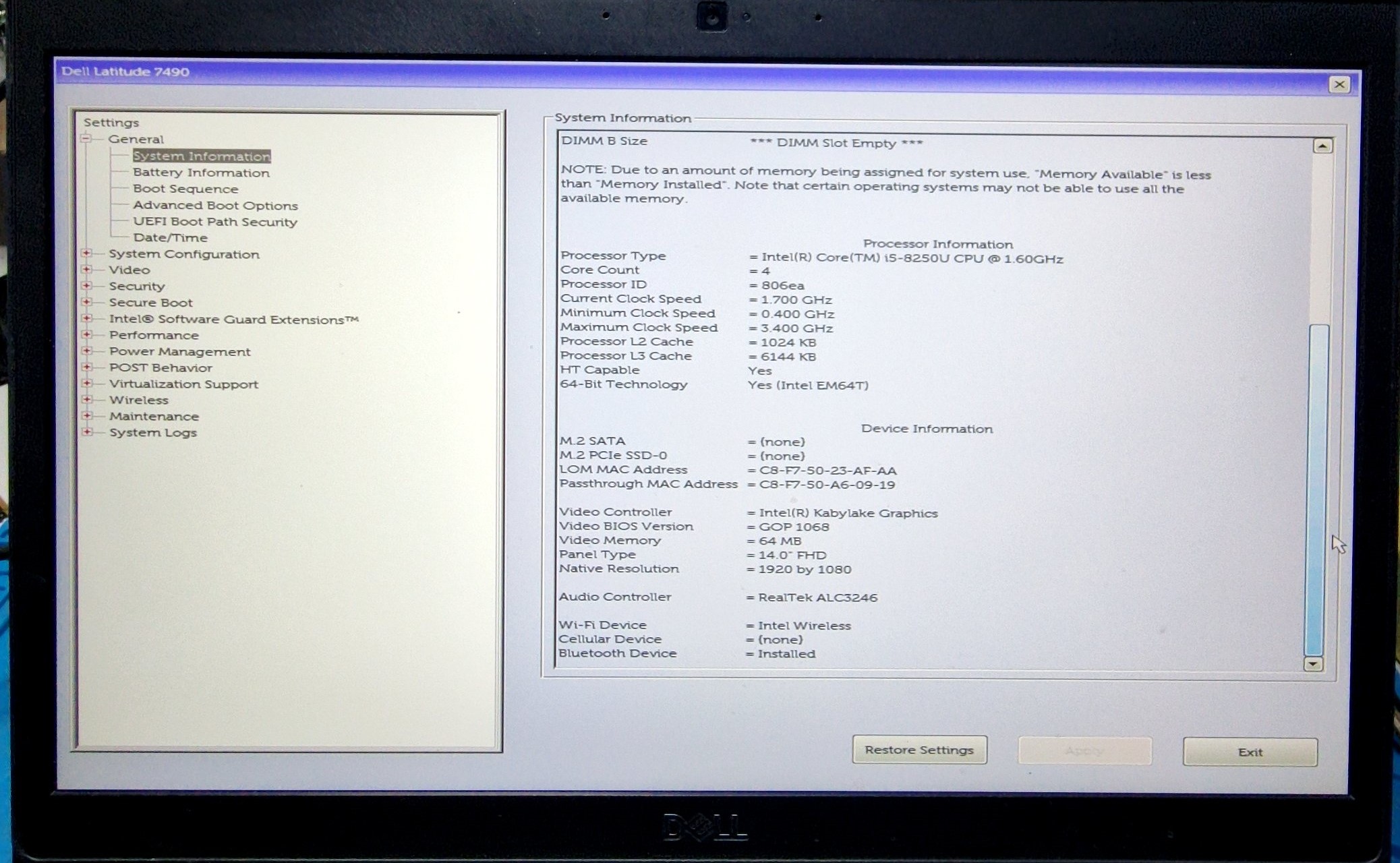Click the Processor Information heading

(x=938, y=244)
